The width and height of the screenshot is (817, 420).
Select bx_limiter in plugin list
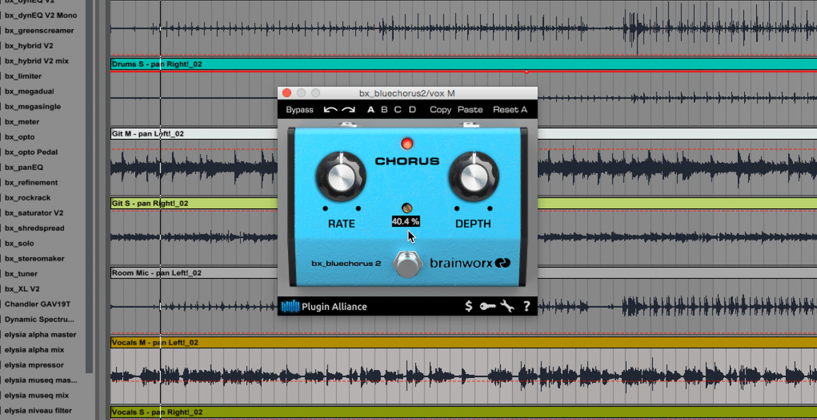tap(23, 76)
